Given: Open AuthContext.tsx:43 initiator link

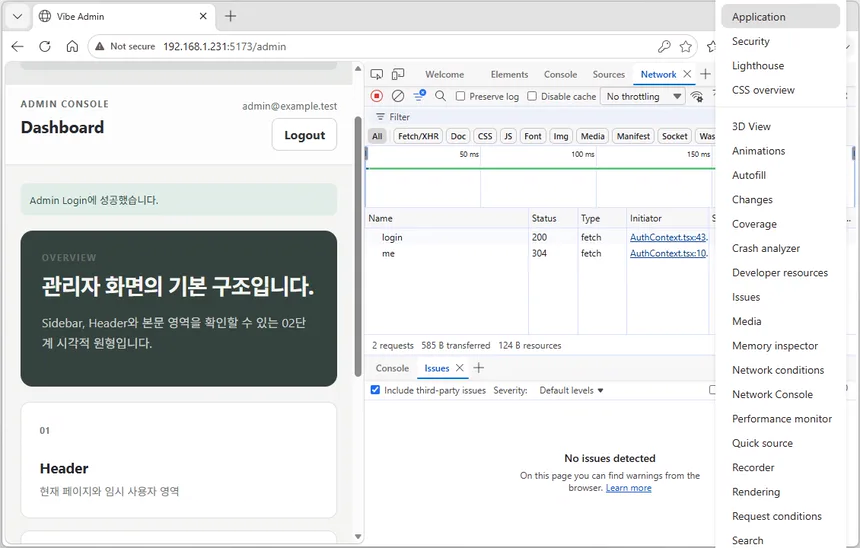Looking at the screenshot, I should [669, 238].
